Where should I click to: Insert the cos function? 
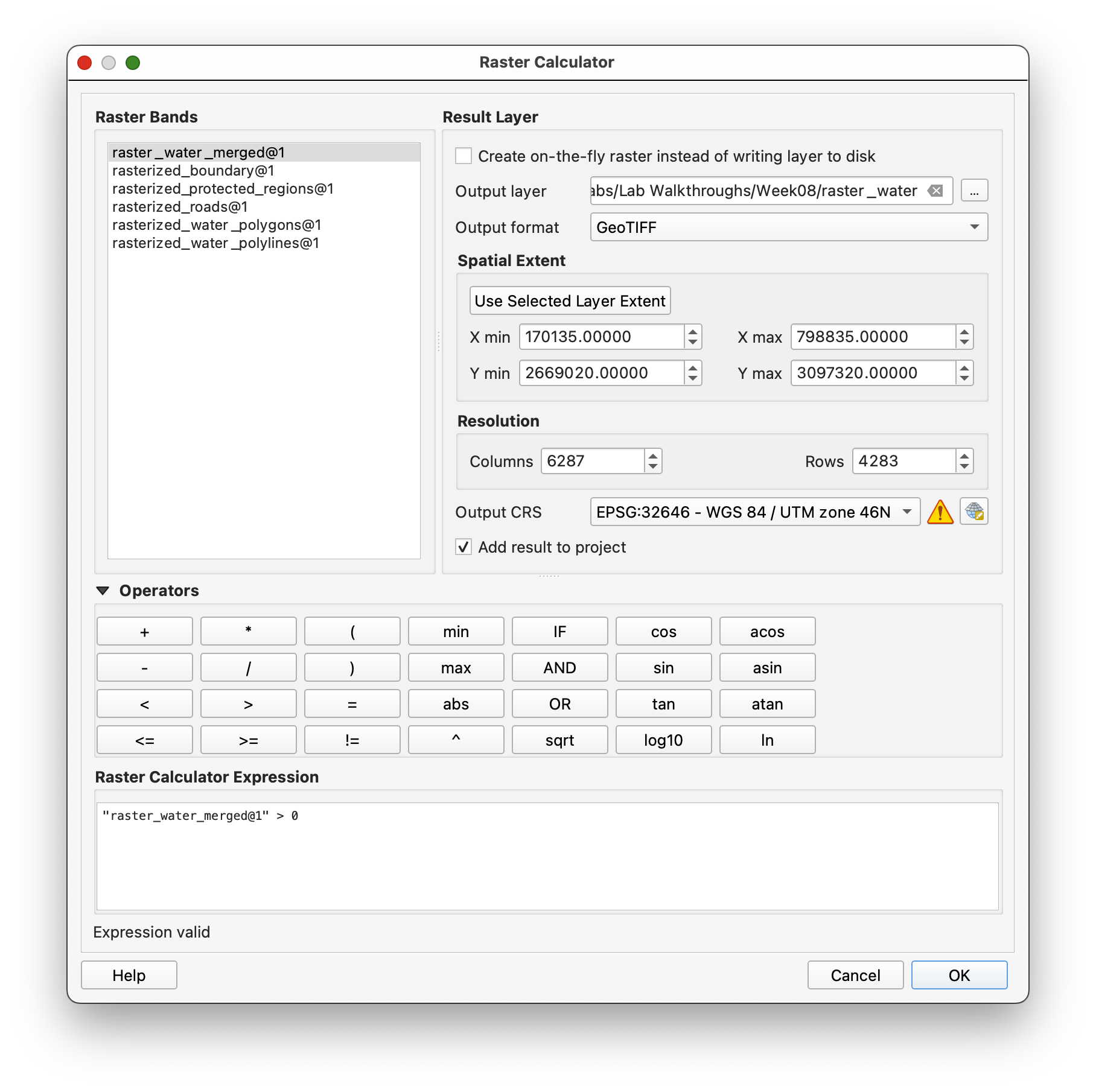(664, 632)
